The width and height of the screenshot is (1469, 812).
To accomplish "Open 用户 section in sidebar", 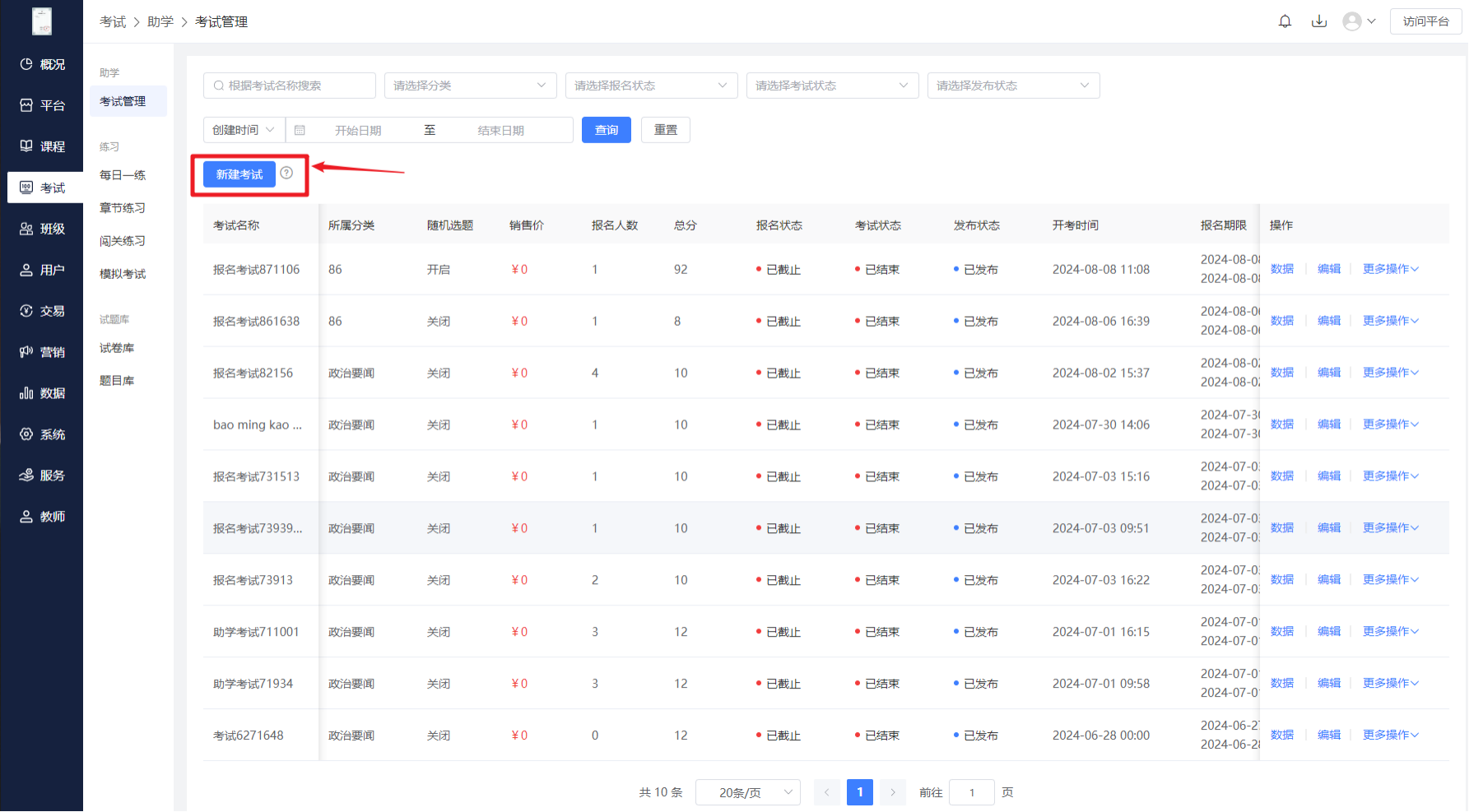I will pos(42,270).
